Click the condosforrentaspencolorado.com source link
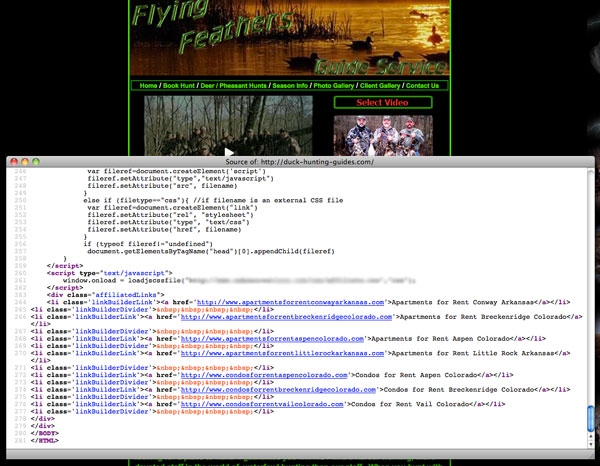Screen dimensions: 600x466 [264, 375]
